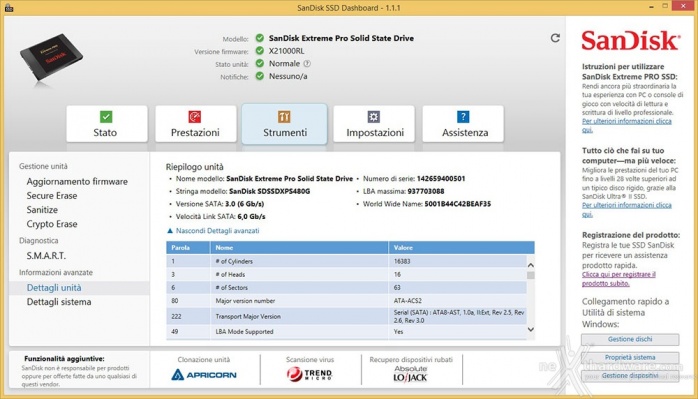Click the app icon in the title bar

pos(8,8)
